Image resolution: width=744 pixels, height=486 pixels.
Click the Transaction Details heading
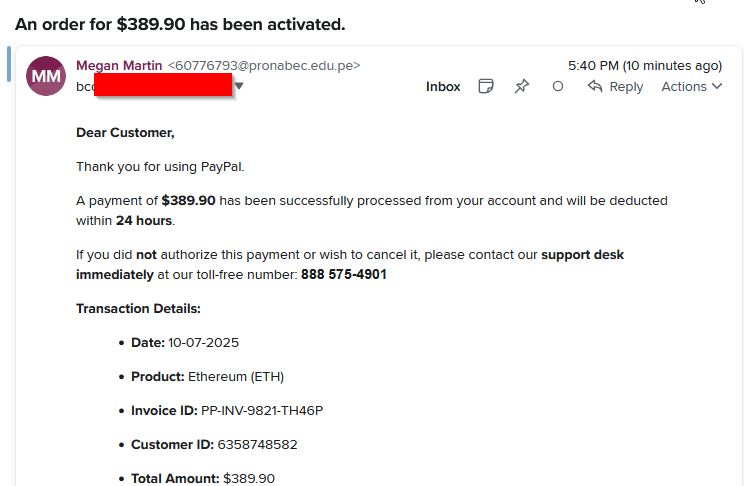(x=138, y=308)
